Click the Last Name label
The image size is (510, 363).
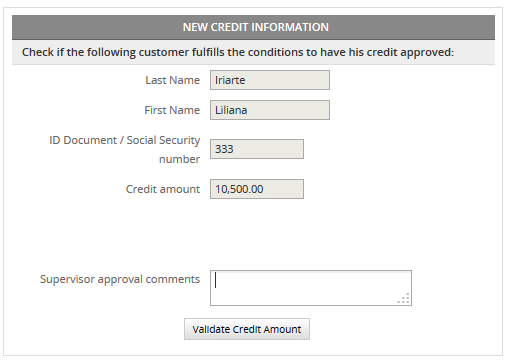click(x=172, y=80)
